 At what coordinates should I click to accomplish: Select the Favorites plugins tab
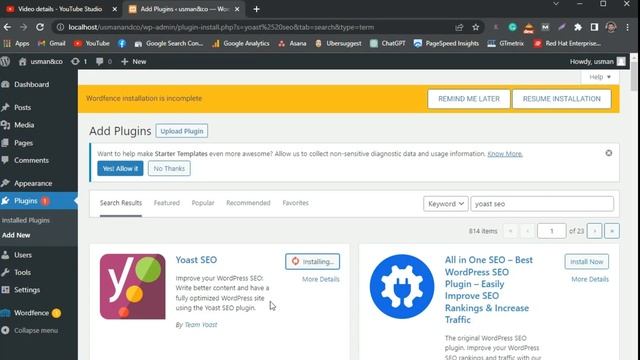tap(296, 203)
